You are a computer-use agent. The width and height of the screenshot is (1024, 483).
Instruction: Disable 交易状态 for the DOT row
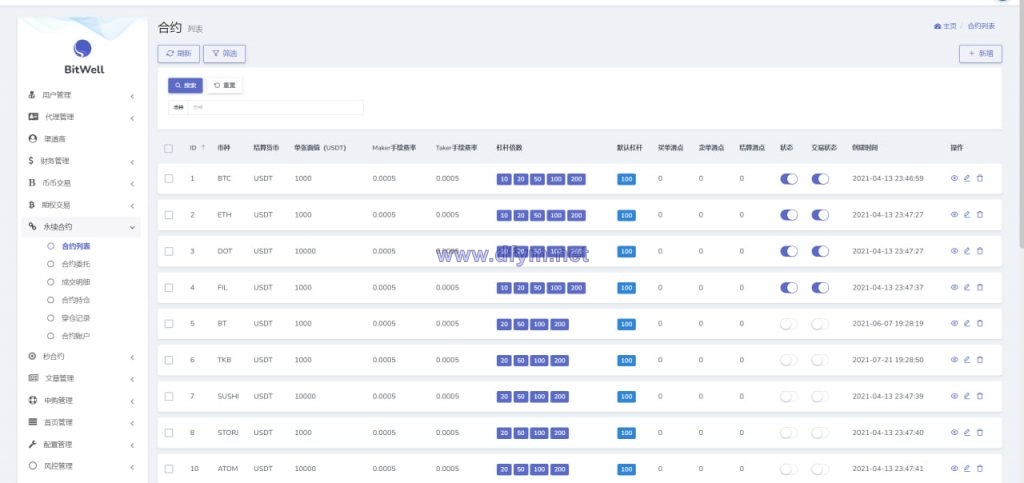point(820,251)
